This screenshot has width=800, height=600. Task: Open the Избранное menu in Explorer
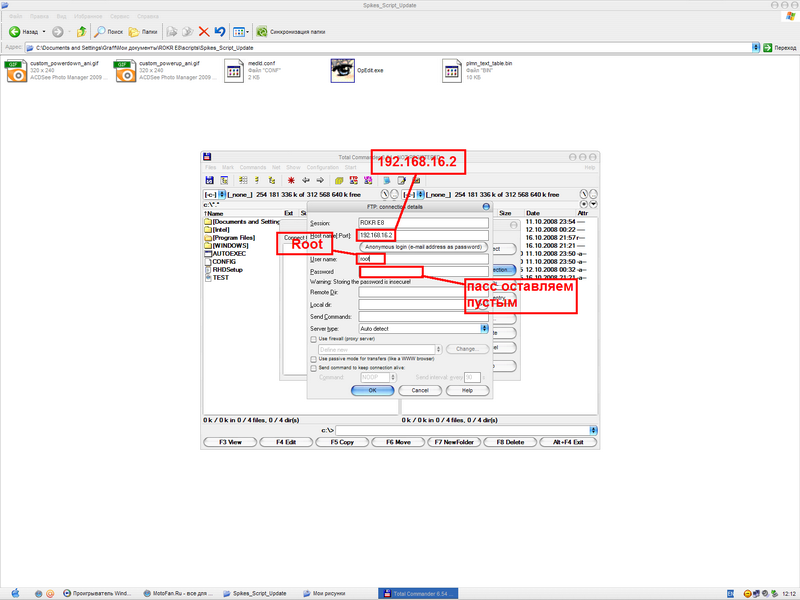pos(88,16)
